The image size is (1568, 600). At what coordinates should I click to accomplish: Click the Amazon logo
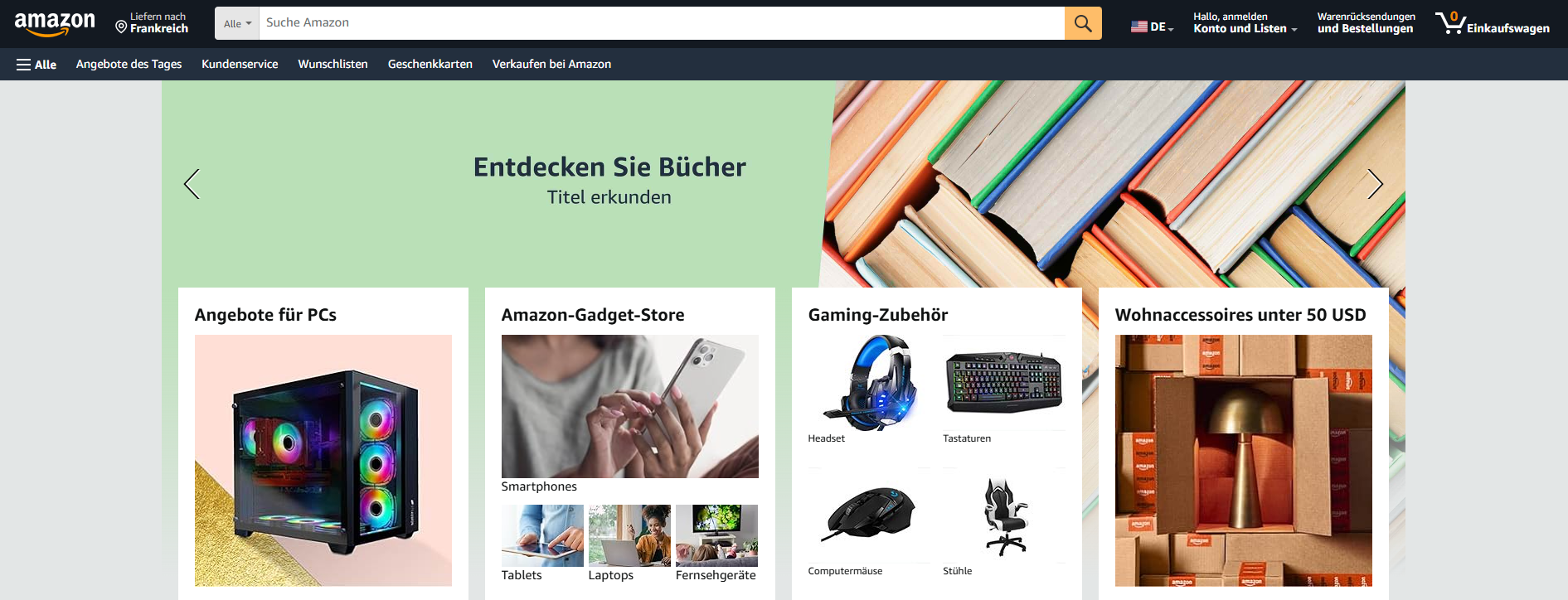[55, 24]
